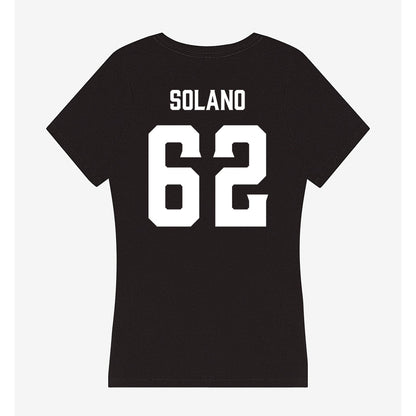Click the black gap between 6 and 2
Viewport: 416px width, 416px height.
point(208,193)
